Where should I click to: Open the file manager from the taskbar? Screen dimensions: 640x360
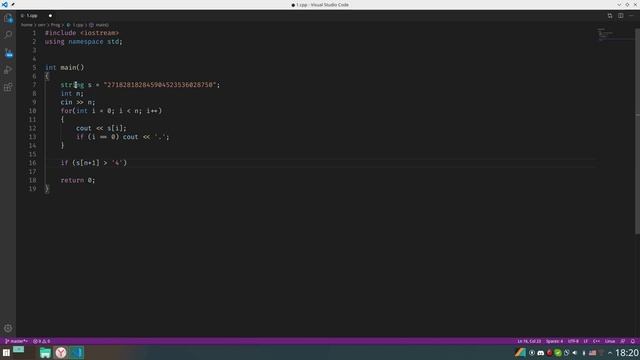click(45, 353)
